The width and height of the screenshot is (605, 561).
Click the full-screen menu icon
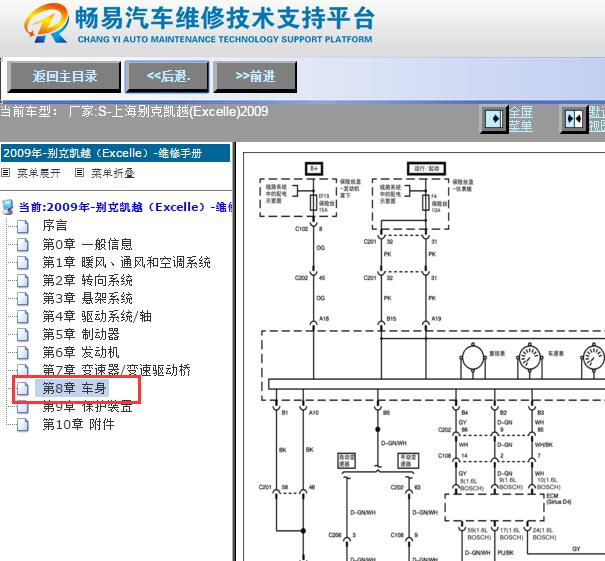click(x=494, y=119)
